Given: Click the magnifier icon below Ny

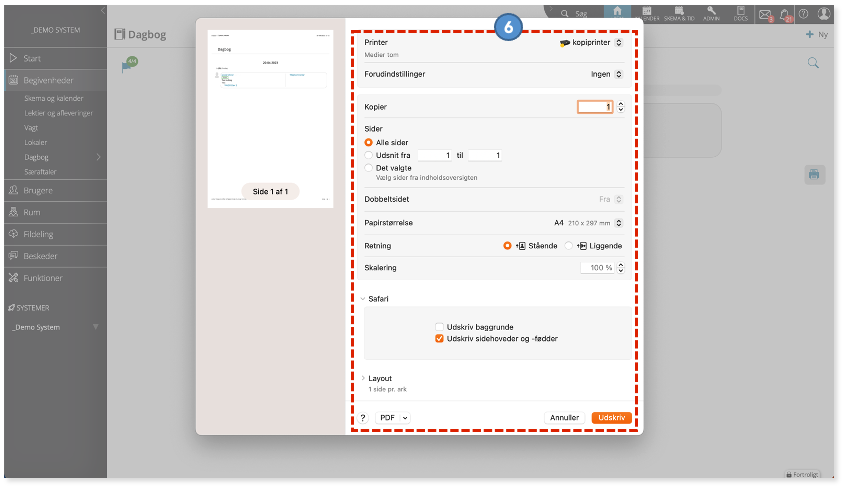Looking at the screenshot, I should [813, 63].
